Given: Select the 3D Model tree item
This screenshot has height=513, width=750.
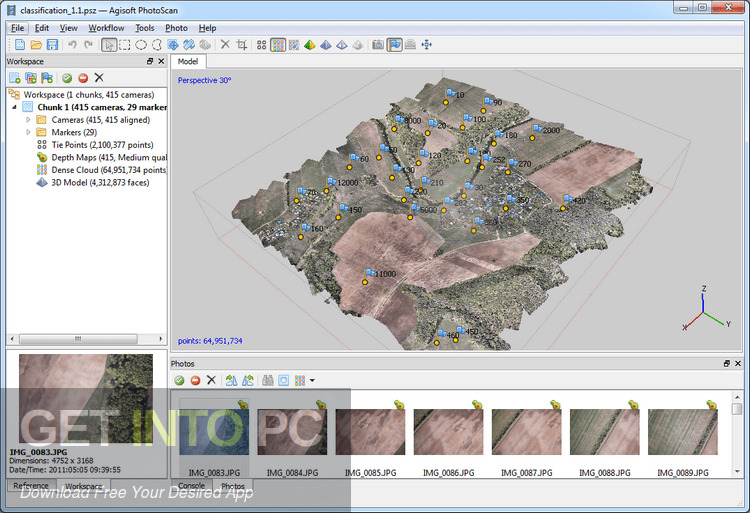Looking at the screenshot, I should coord(93,182).
